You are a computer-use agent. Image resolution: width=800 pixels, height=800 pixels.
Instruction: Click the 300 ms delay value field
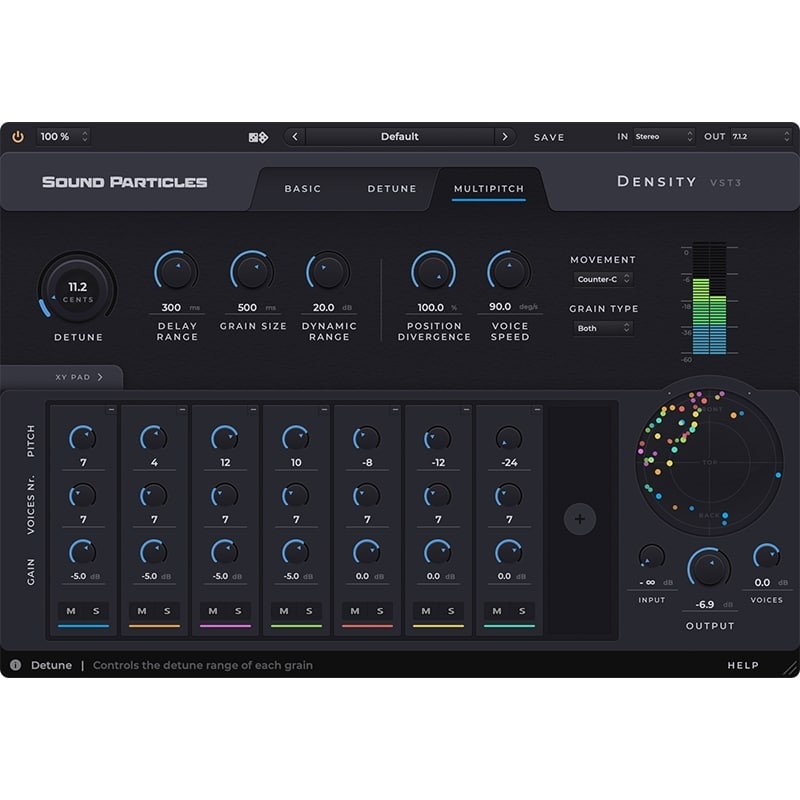pyautogui.click(x=176, y=308)
